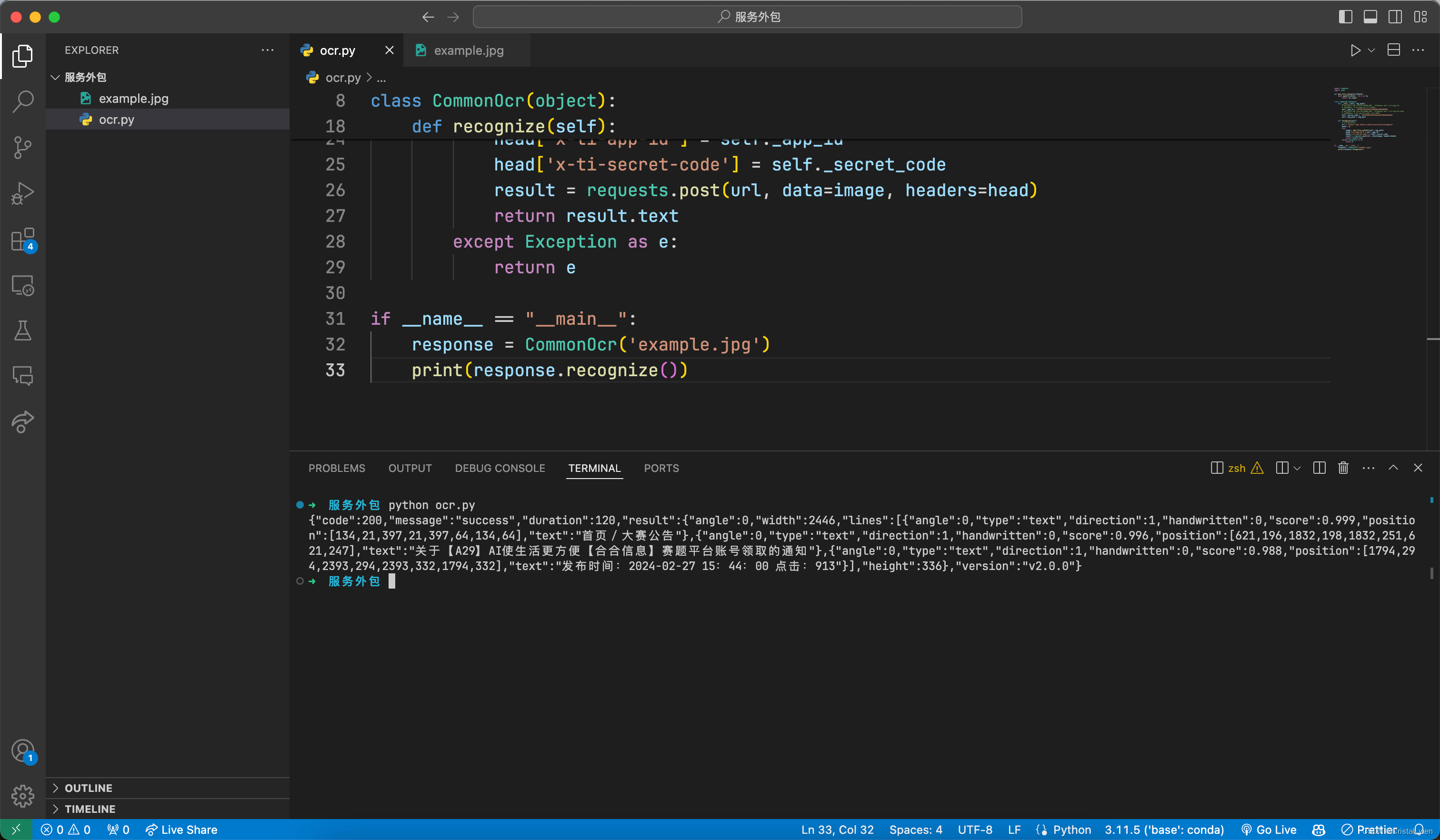Open Explorer Views and More Actions ellipsis
Viewport: 1440px width, 840px height.
(x=268, y=50)
